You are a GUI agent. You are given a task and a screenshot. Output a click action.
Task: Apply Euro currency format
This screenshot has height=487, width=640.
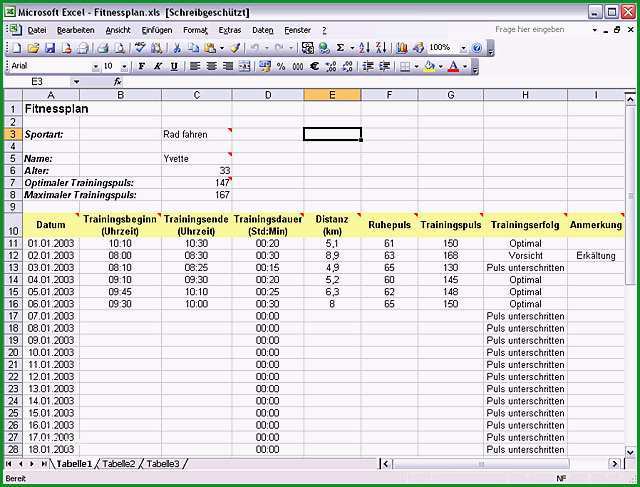tap(314, 66)
